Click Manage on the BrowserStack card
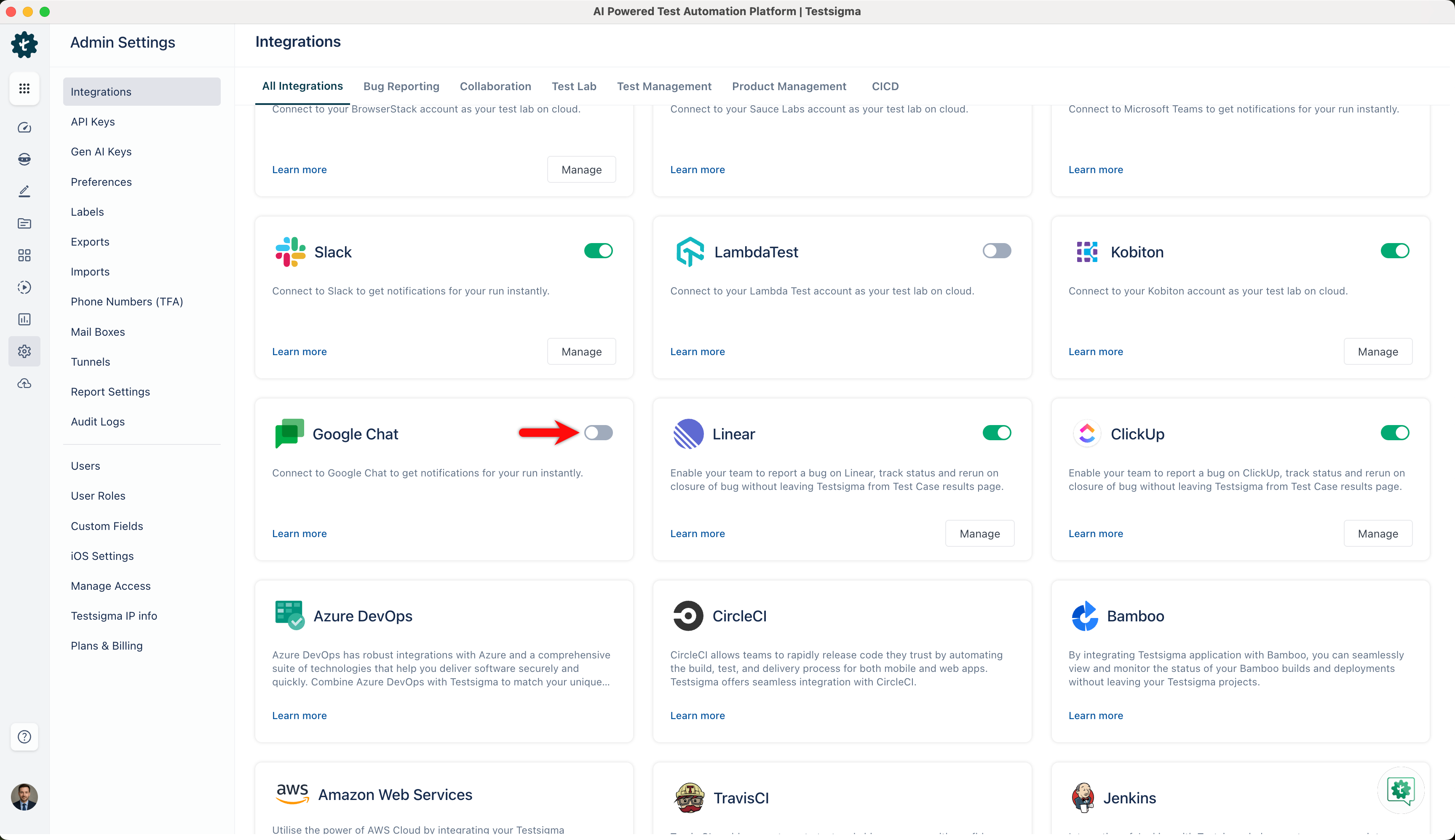1455x840 pixels. [582, 170]
